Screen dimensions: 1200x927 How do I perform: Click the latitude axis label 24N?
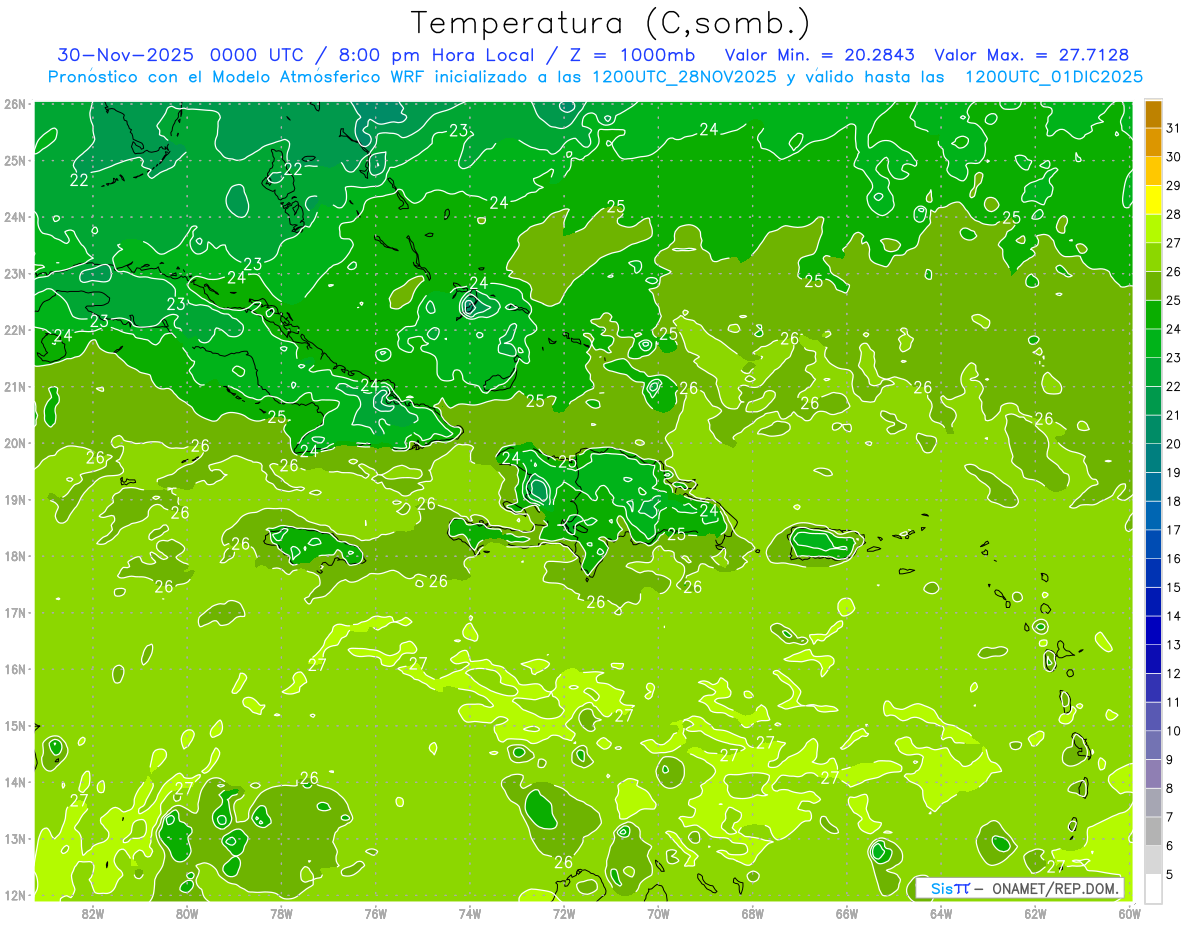point(15,217)
